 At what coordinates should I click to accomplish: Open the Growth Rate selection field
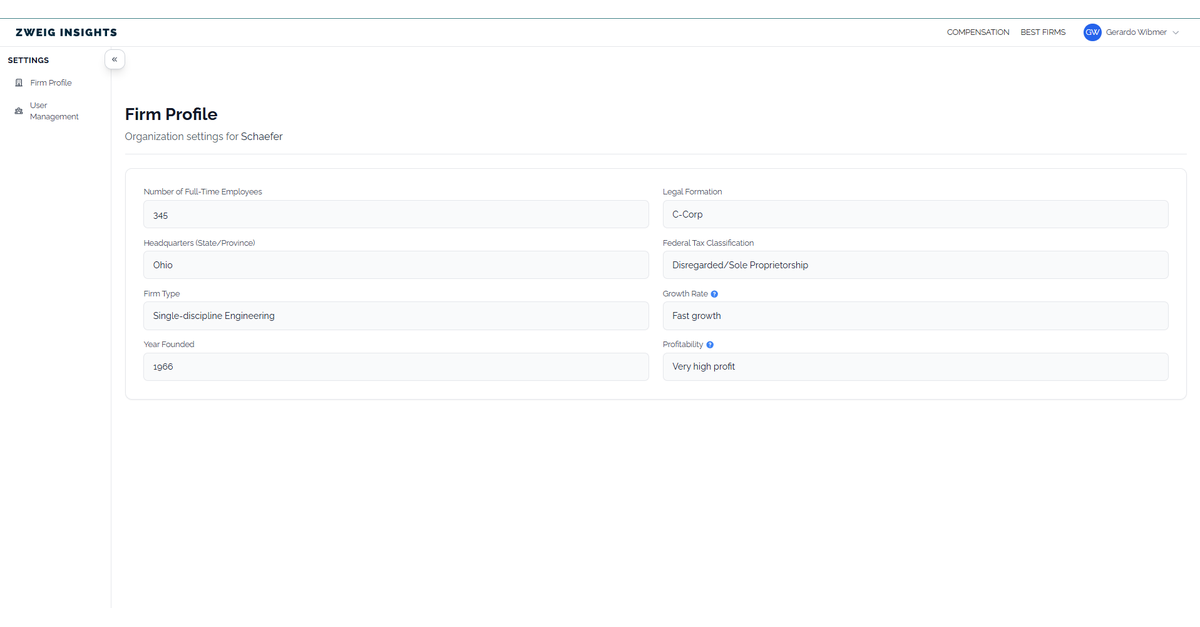pyautogui.click(x=915, y=315)
